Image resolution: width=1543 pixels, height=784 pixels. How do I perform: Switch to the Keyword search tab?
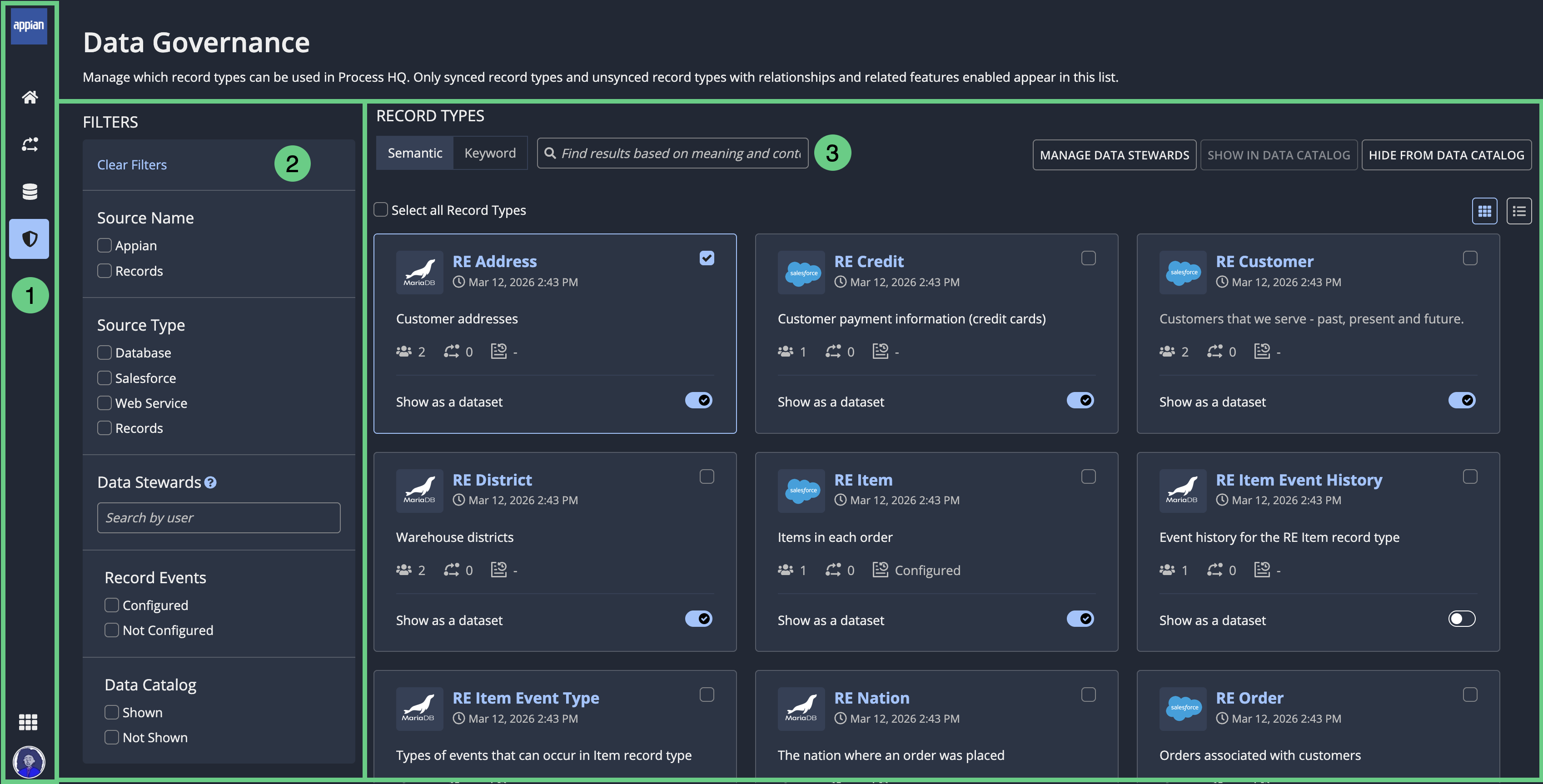pyautogui.click(x=490, y=154)
